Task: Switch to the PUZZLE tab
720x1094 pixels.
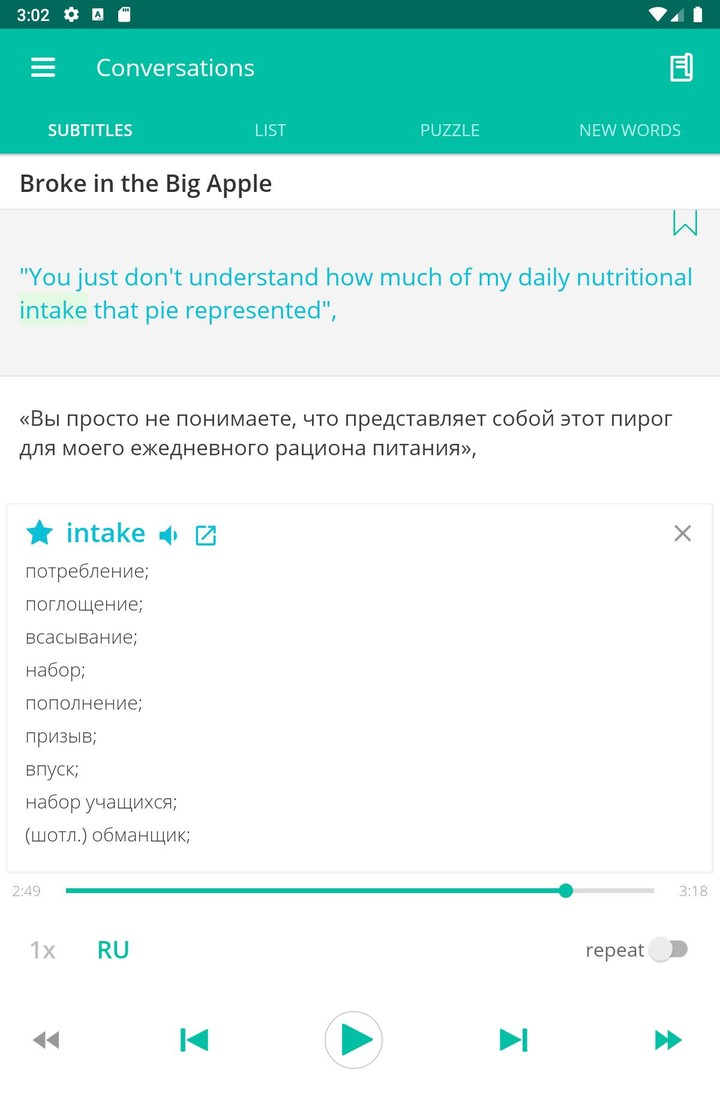Action: coord(450,129)
